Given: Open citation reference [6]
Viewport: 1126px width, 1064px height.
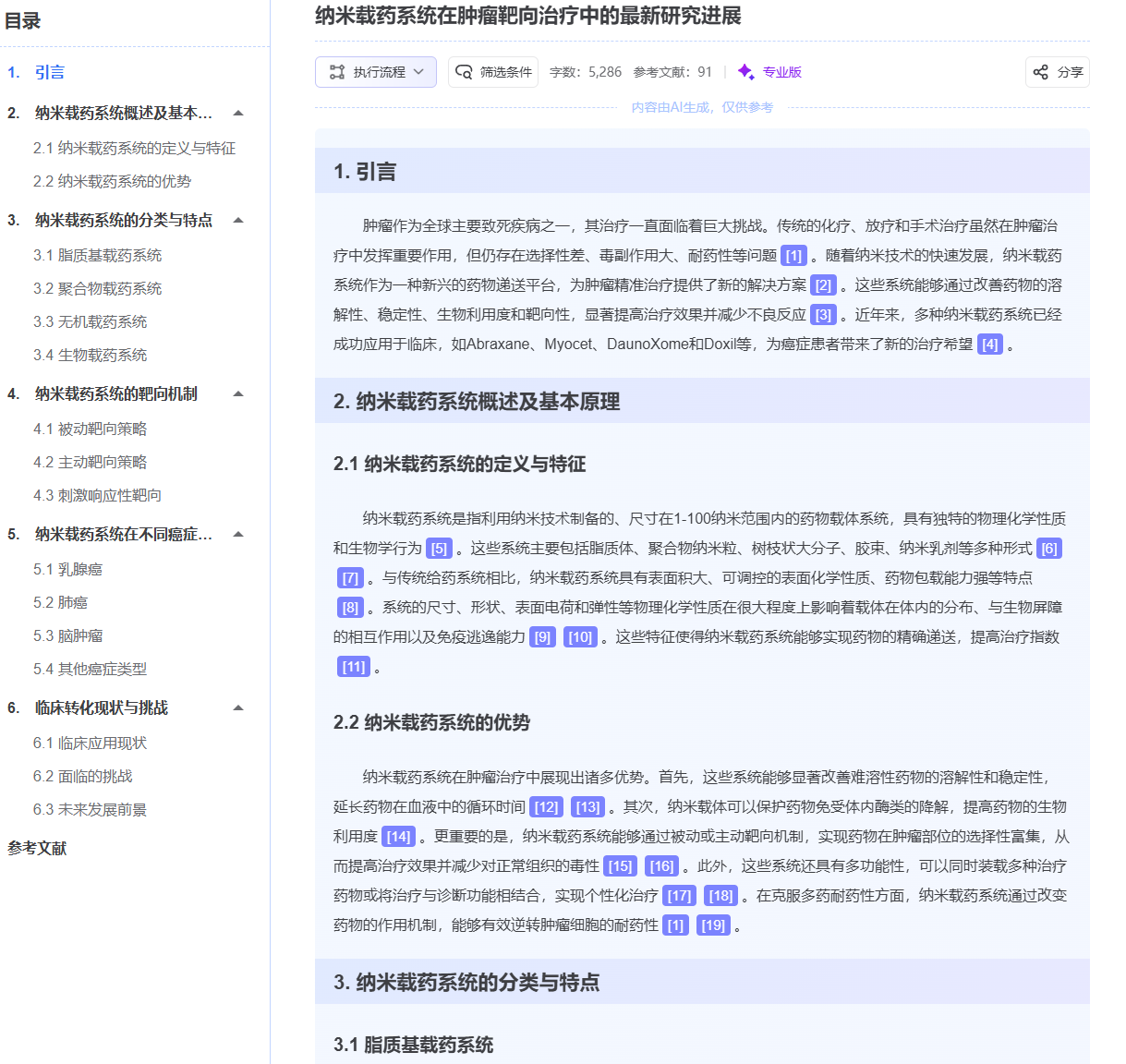Looking at the screenshot, I should pos(1049,549).
